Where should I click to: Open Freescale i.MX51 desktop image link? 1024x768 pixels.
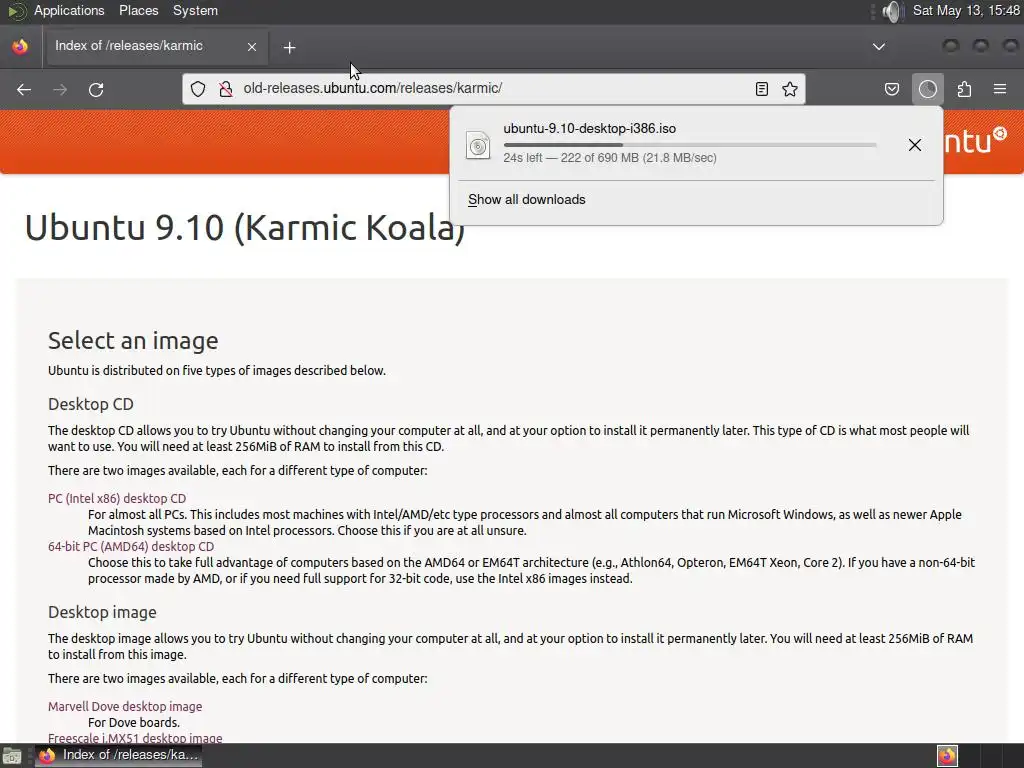[135, 738]
